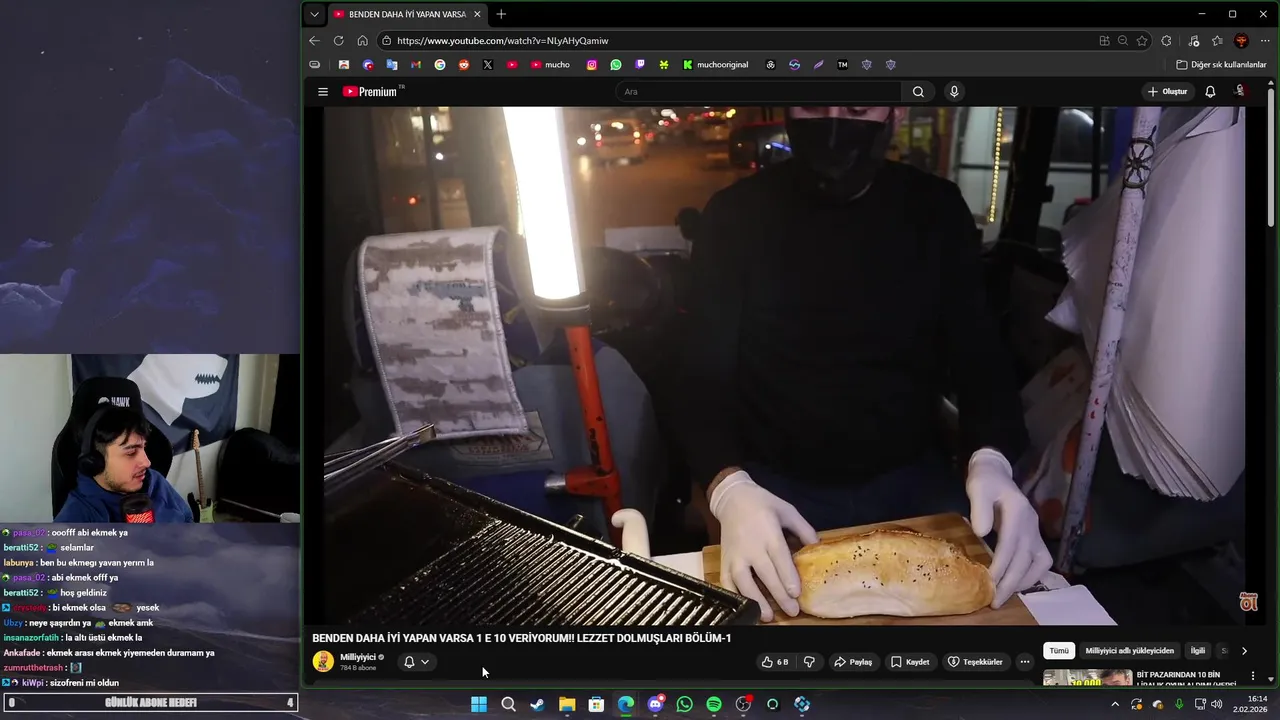Open Windows taskbar search
This screenshot has height=720, width=1280.
tap(508, 704)
